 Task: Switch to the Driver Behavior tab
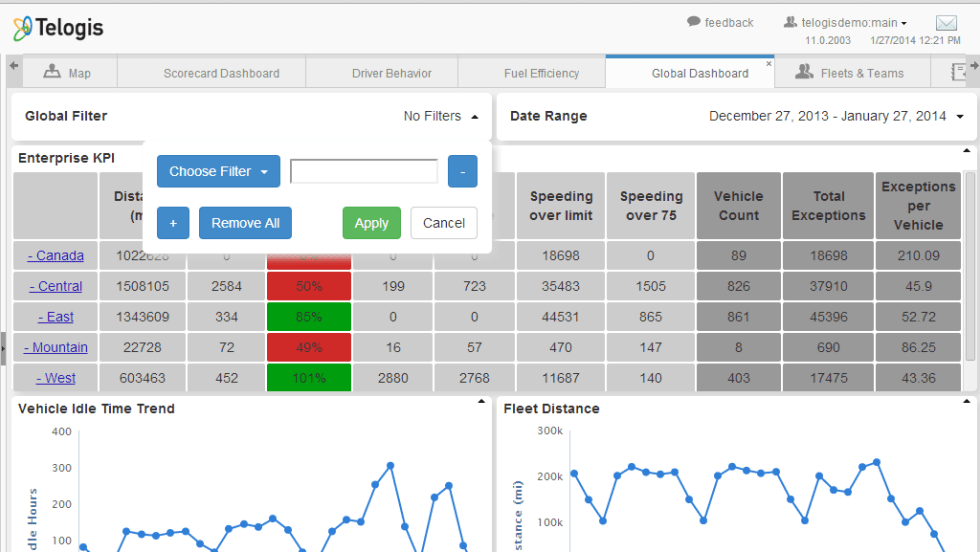(391, 73)
